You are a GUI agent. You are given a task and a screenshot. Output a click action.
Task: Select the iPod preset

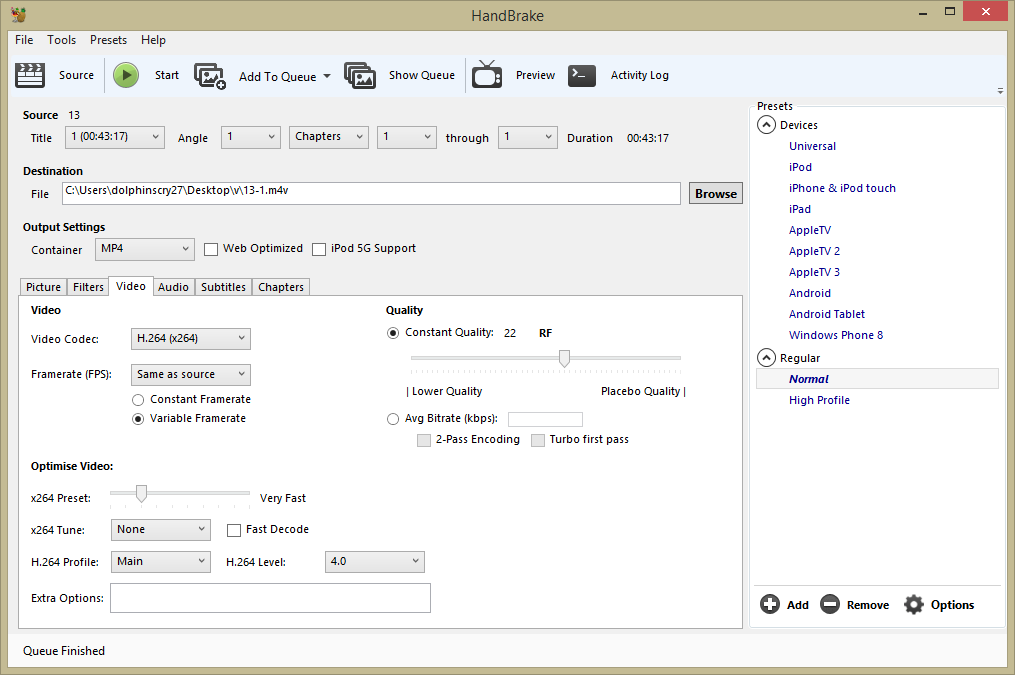800,168
